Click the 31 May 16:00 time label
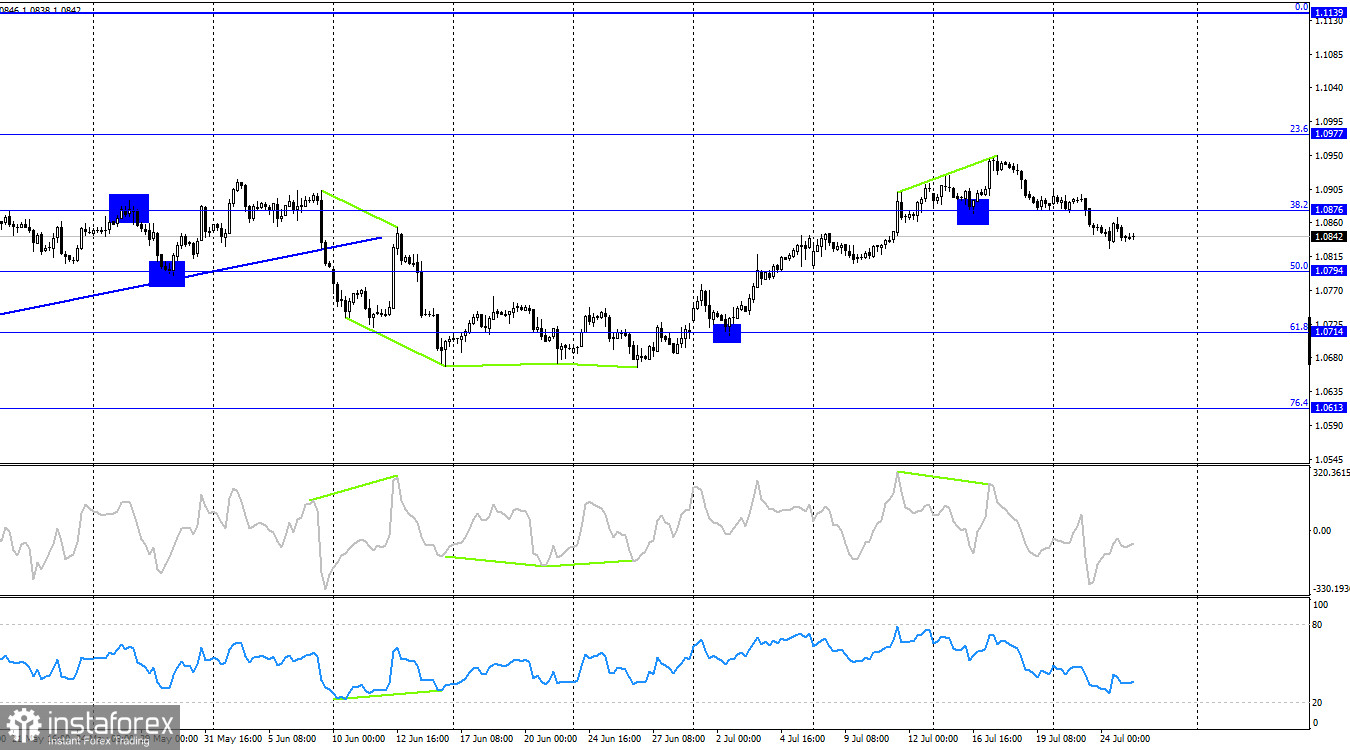Image resolution: width=1350 pixels, height=750 pixels. point(233,741)
